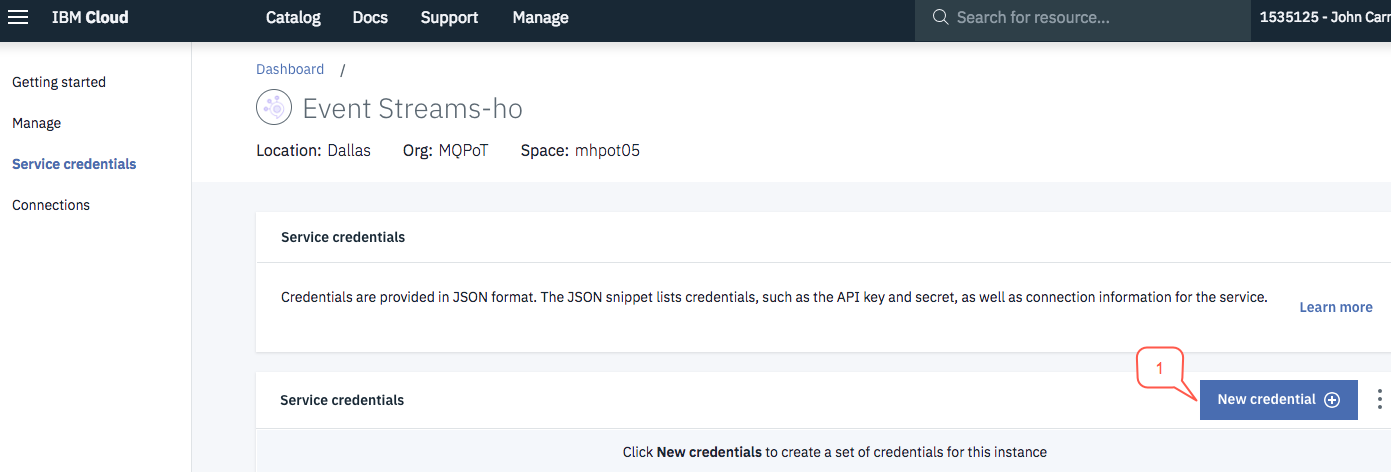Click the search magnifier icon
Image resolution: width=1391 pixels, height=472 pixels.
tap(940, 17)
